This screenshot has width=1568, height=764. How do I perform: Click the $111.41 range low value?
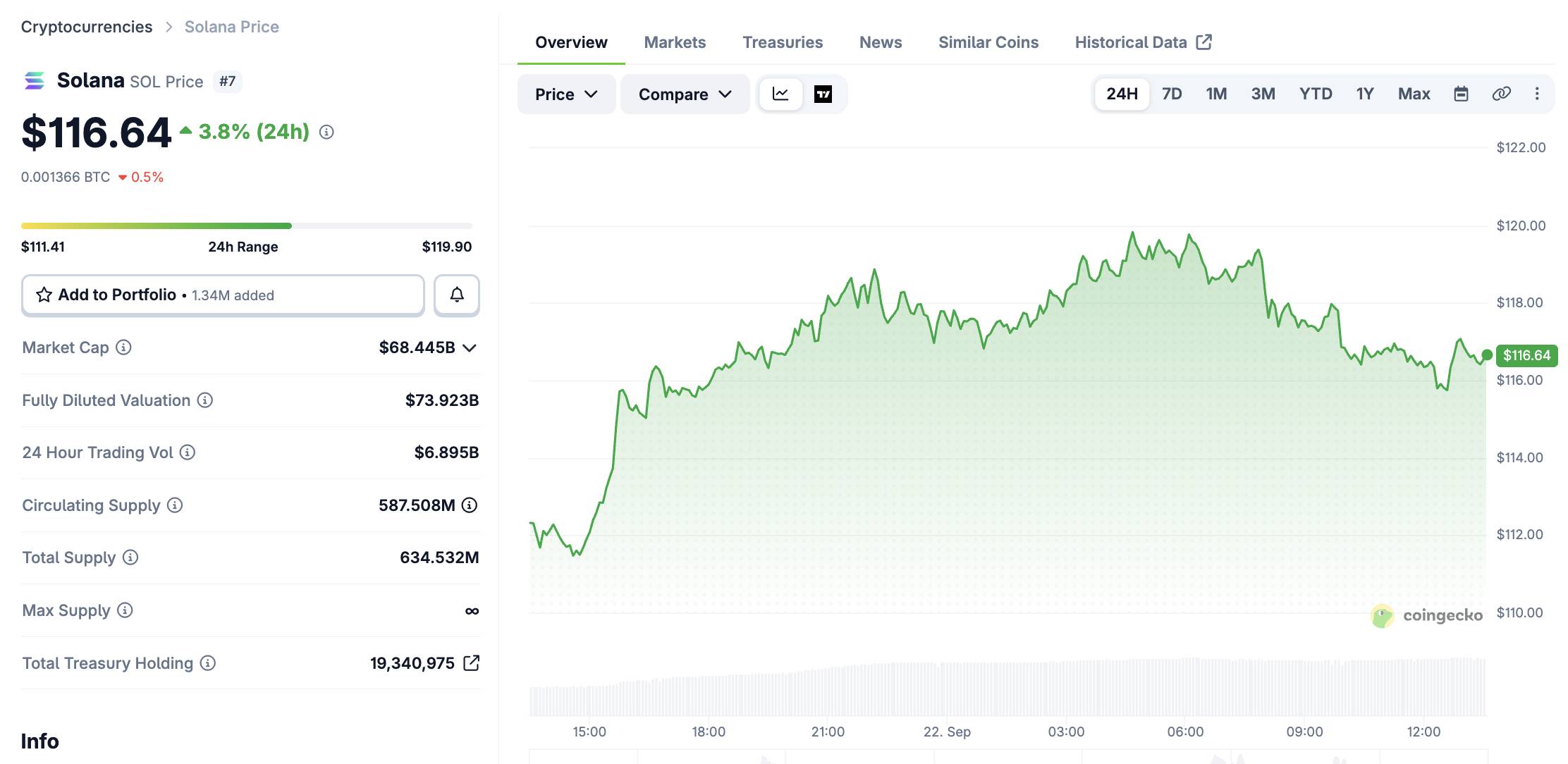click(x=43, y=247)
